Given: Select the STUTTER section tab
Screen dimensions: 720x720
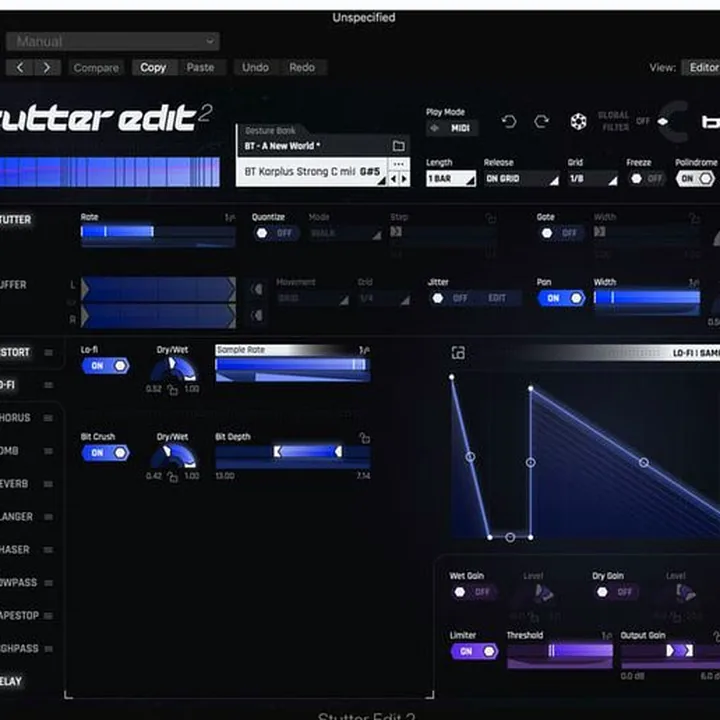Looking at the screenshot, I should coord(16,219).
